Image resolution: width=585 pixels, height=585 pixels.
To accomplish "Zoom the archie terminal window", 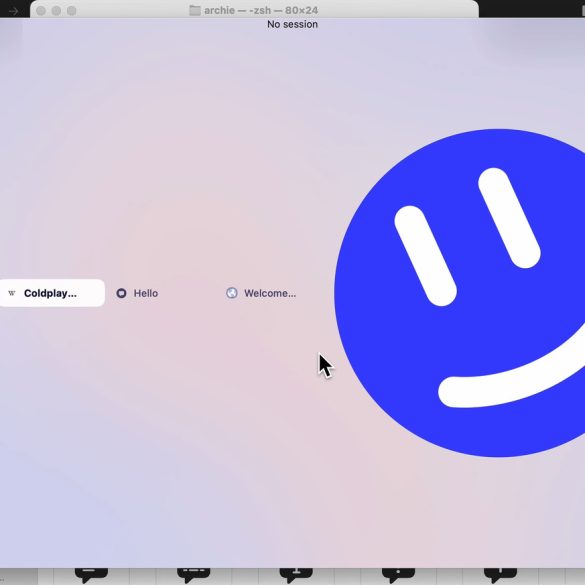I will [72, 11].
